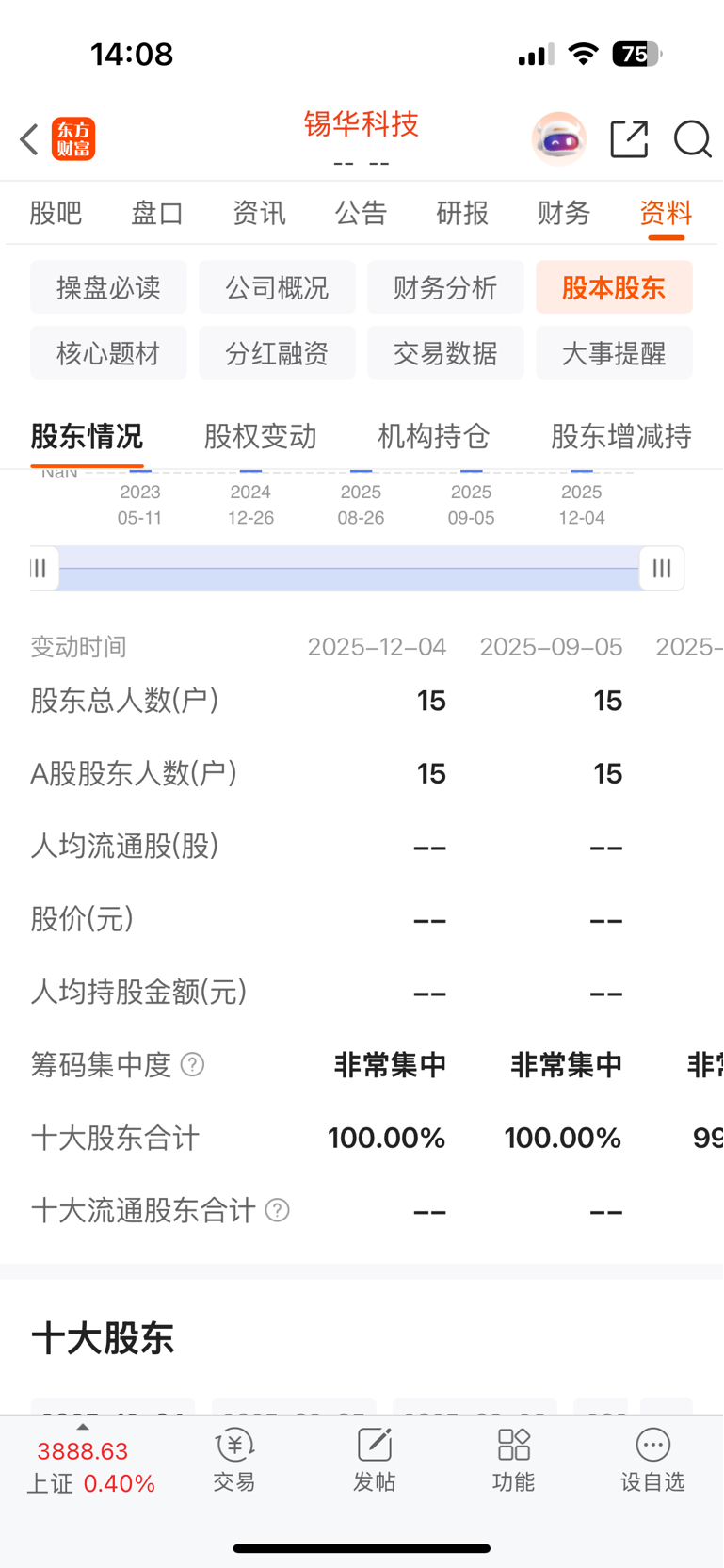Tap the share export icon

coord(629,139)
